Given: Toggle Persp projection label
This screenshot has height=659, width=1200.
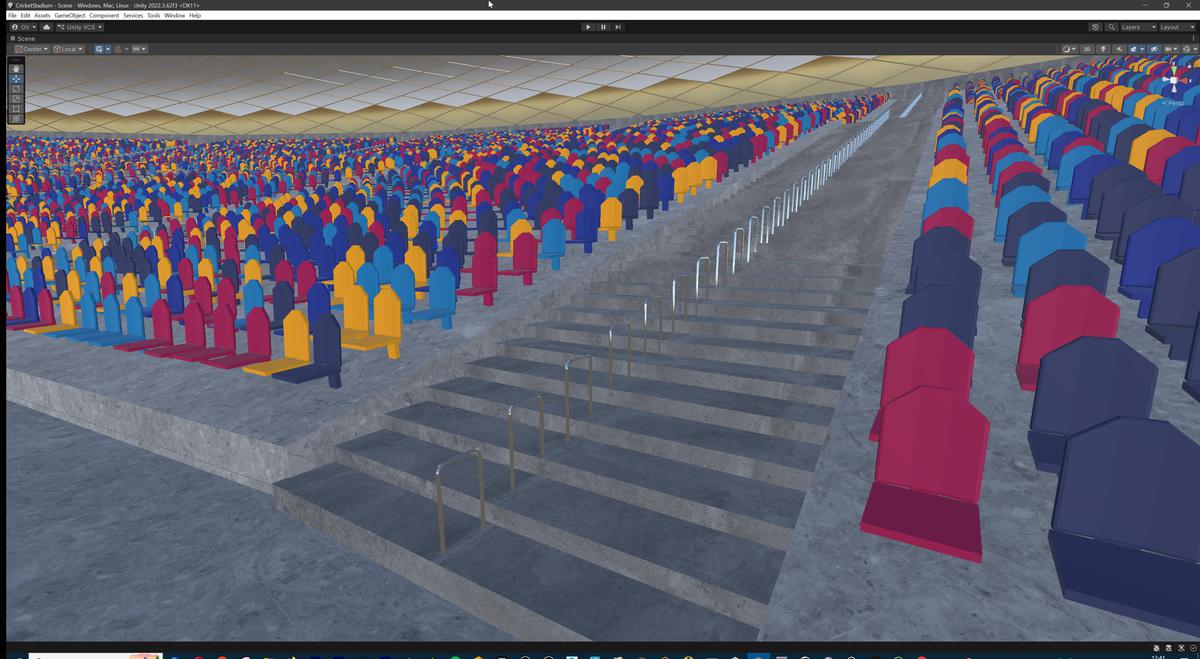Looking at the screenshot, I should pos(1175,103).
